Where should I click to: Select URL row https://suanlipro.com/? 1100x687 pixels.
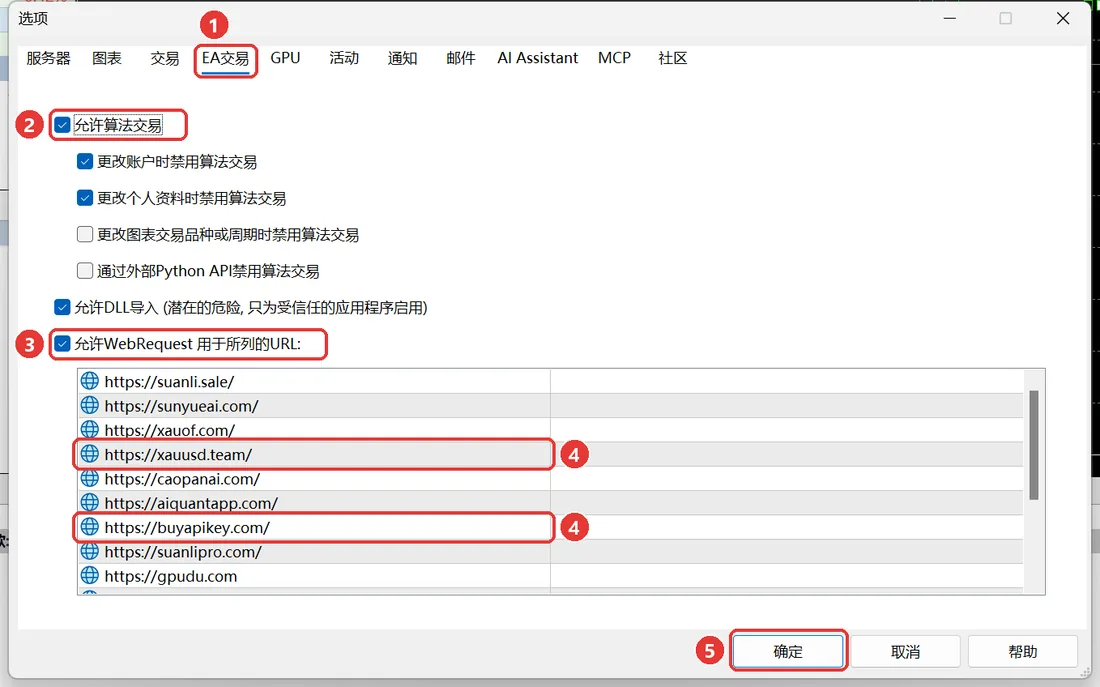tap(550, 552)
